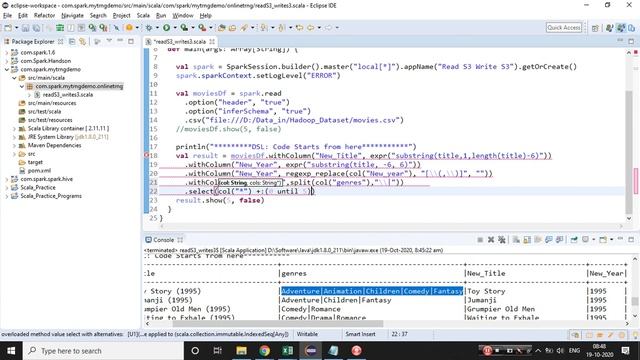Click the Open Console icon
640x360 pixels.
(x=603, y=240)
